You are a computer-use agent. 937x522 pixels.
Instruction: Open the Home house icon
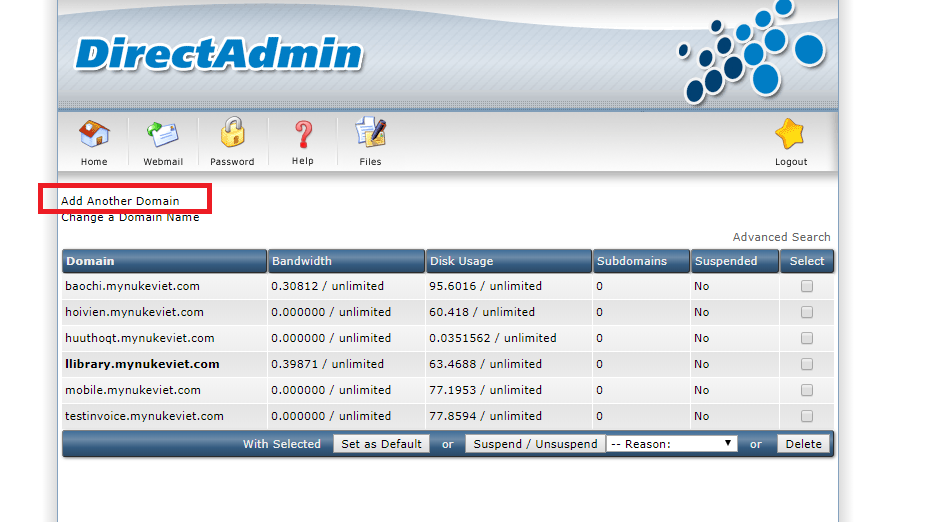pos(94,134)
